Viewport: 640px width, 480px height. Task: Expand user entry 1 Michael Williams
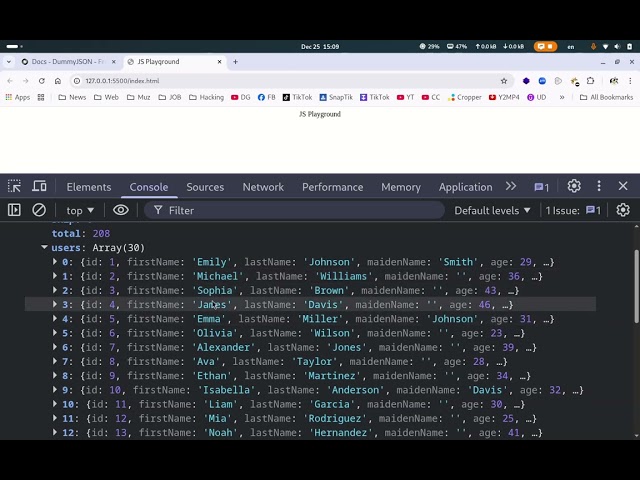[55, 276]
